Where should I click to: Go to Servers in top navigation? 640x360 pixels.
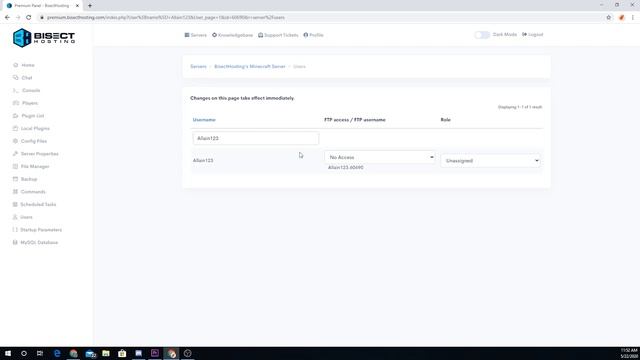pyautogui.click(x=196, y=35)
